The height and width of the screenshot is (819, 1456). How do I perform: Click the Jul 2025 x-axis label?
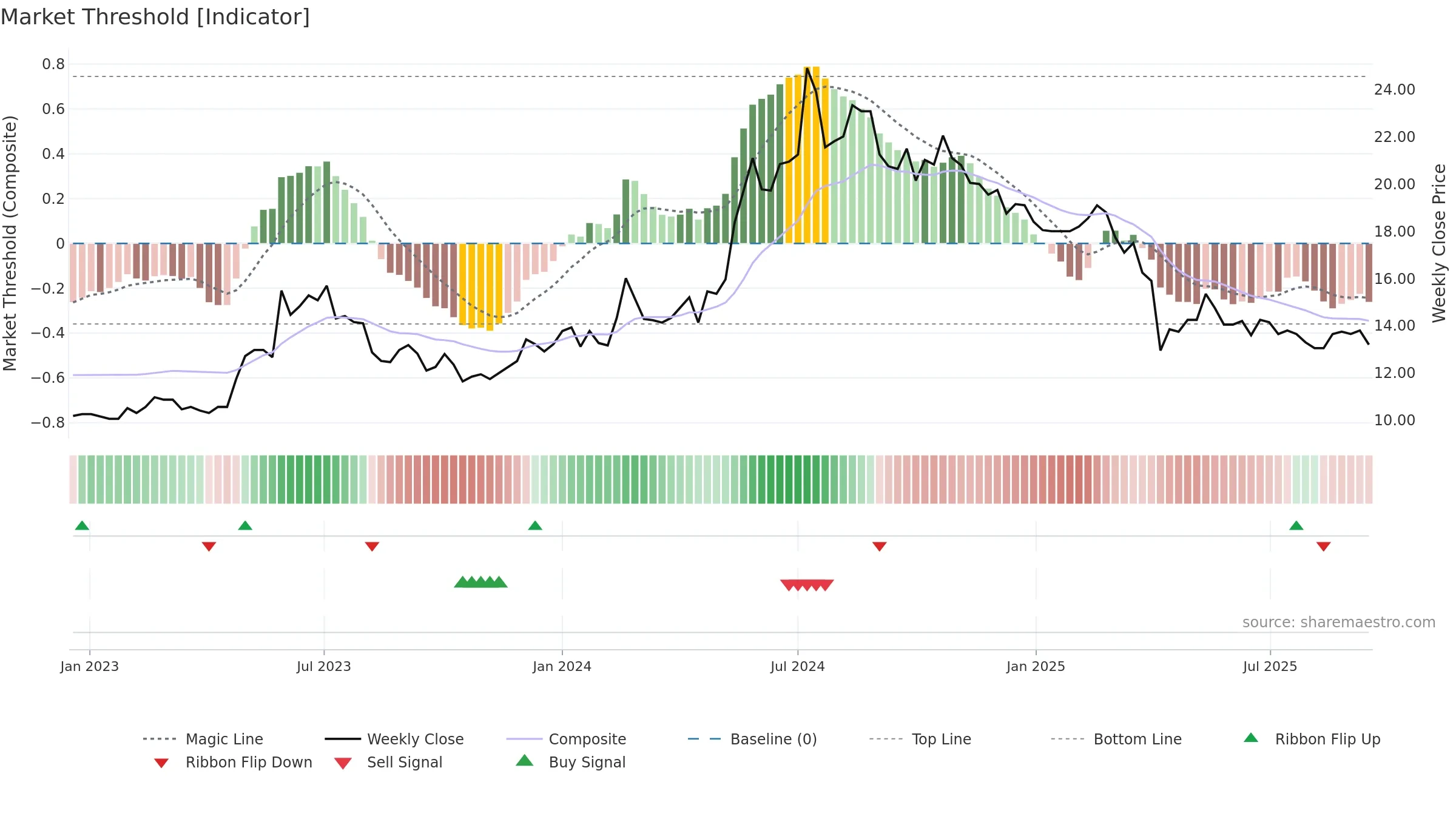1270,666
